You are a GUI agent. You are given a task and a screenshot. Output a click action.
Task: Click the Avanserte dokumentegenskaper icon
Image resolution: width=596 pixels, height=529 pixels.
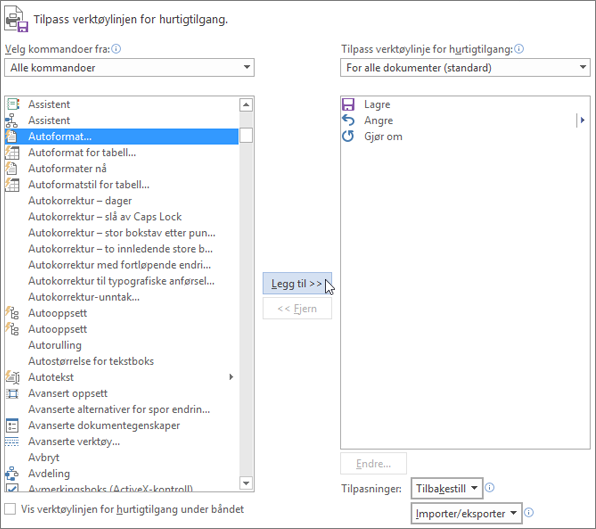pos(12,426)
